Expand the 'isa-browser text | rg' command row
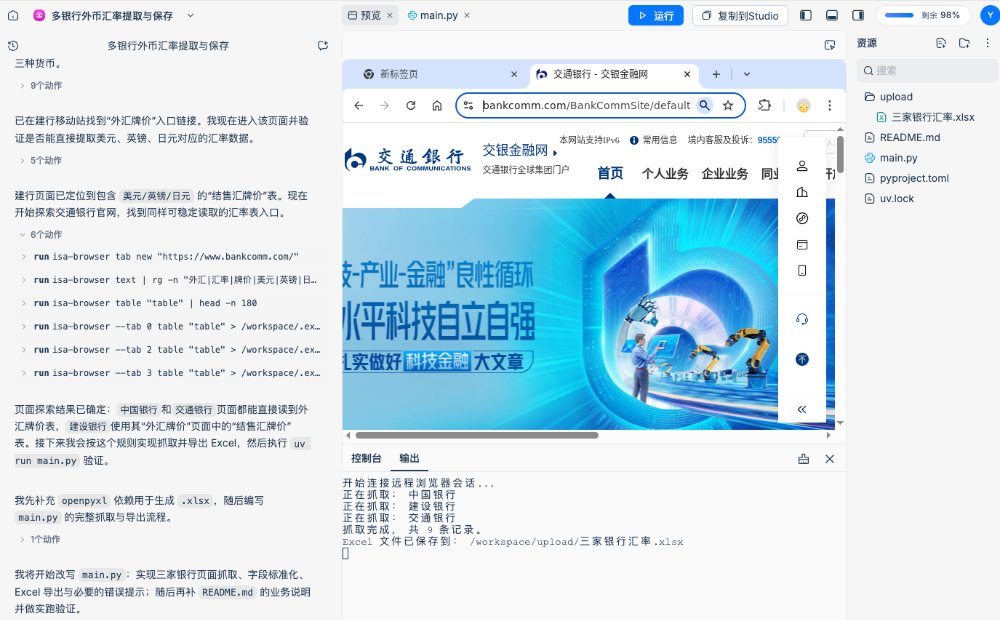The height and width of the screenshot is (620, 1000). click(x=172, y=279)
